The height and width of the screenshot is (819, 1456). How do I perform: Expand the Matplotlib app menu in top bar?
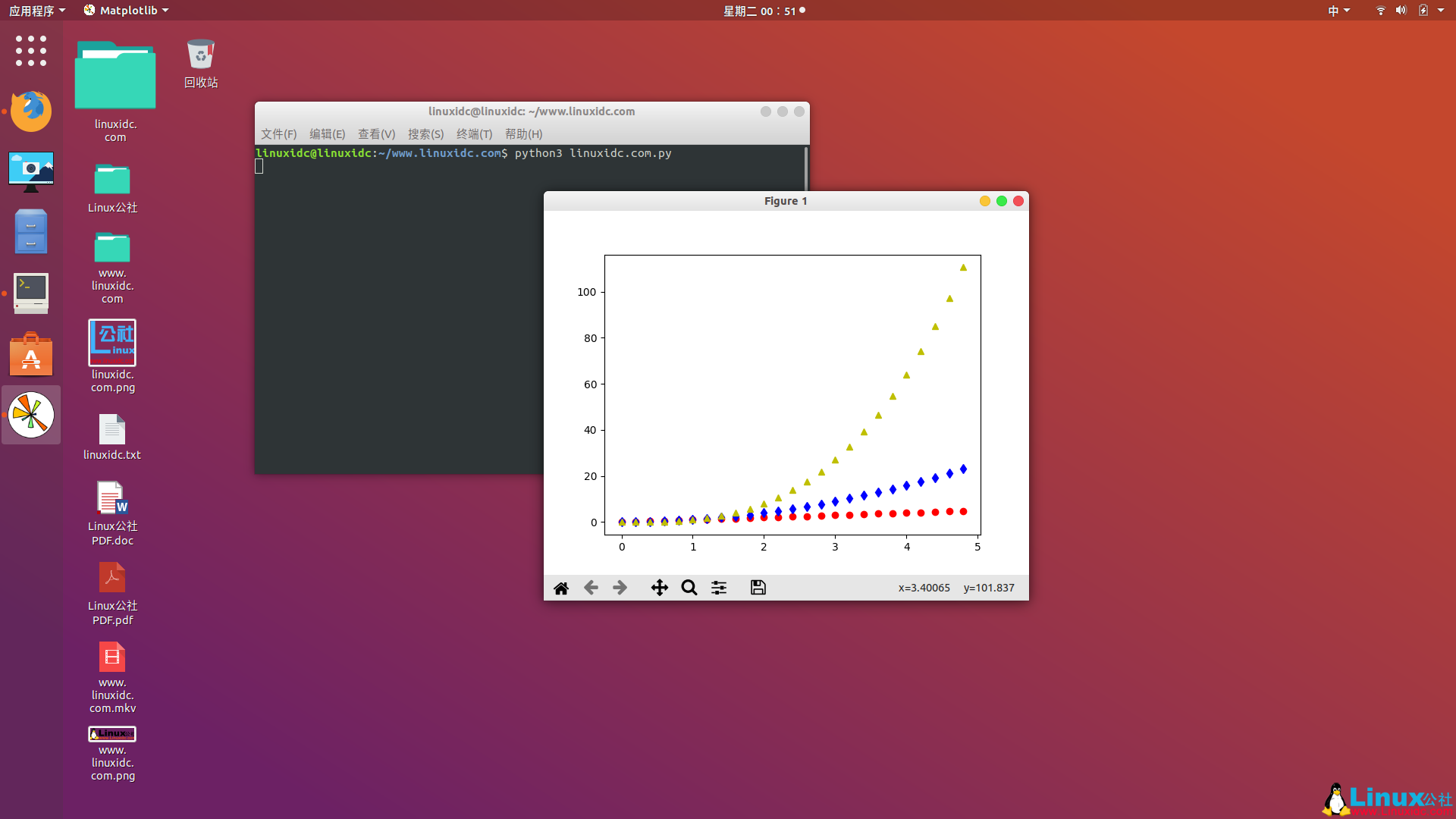[x=127, y=11]
